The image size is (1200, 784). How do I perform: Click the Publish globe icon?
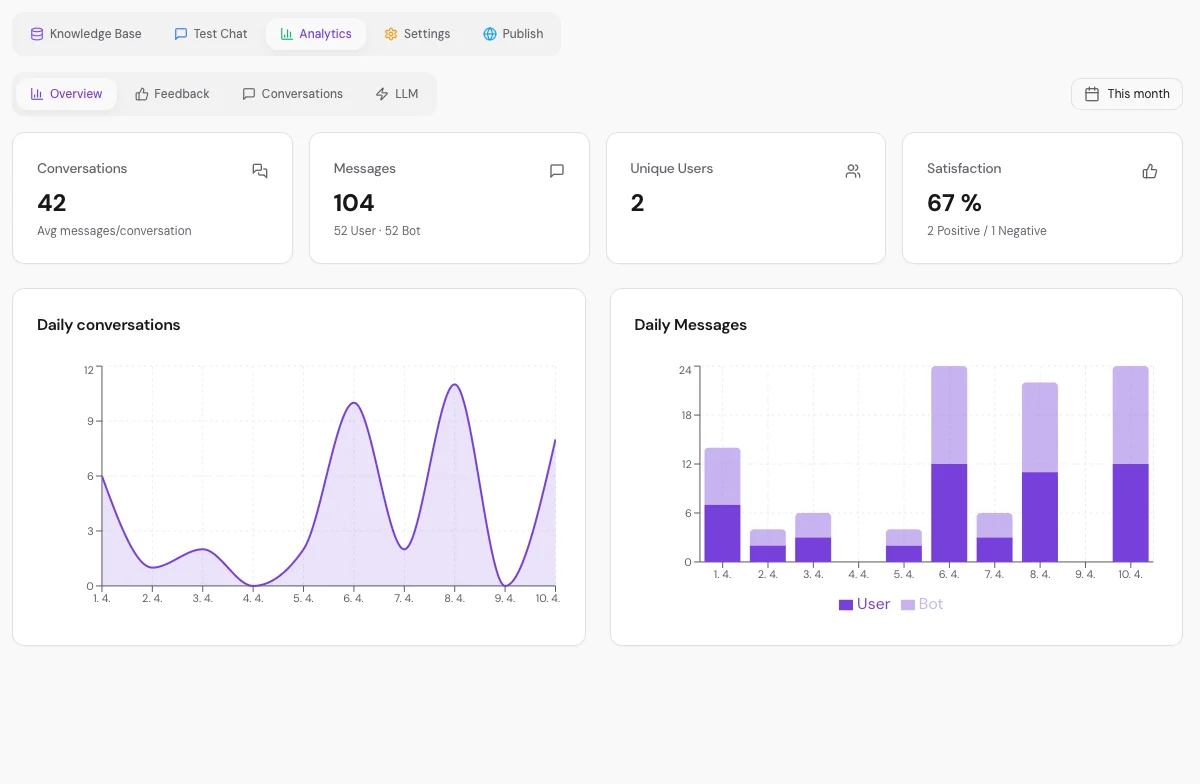point(490,34)
